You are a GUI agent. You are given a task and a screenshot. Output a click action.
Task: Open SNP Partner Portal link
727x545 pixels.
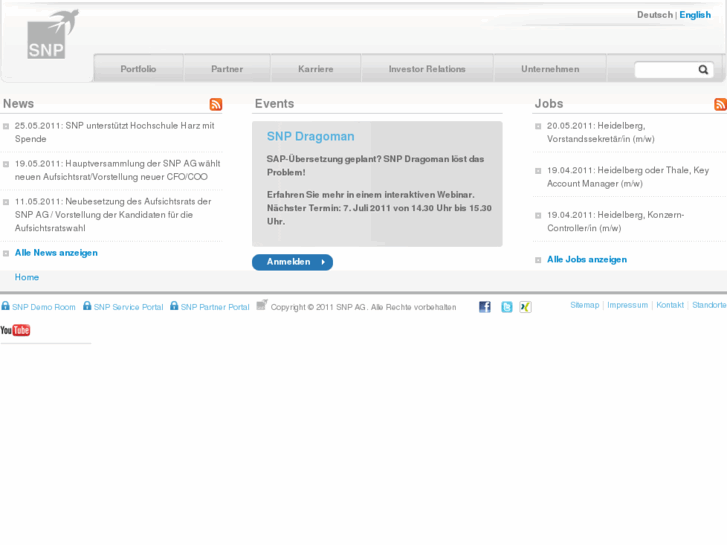[215, 307]
